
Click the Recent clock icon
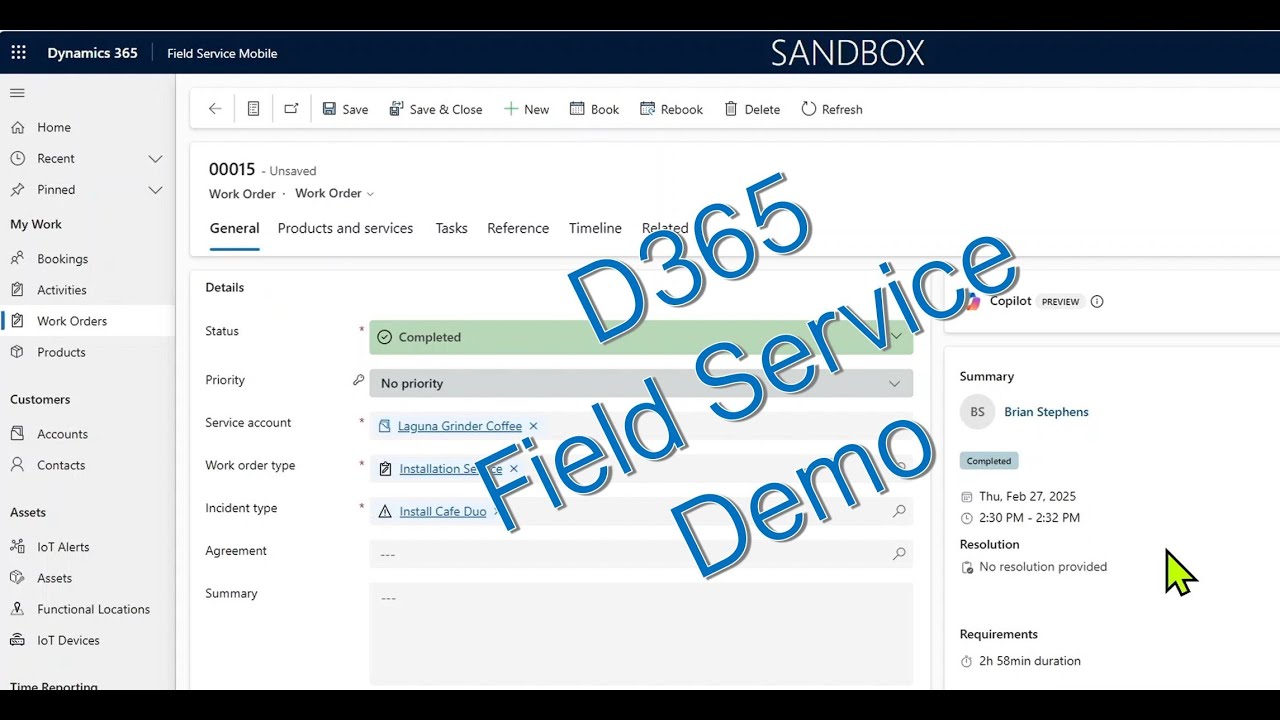[17, 158]
